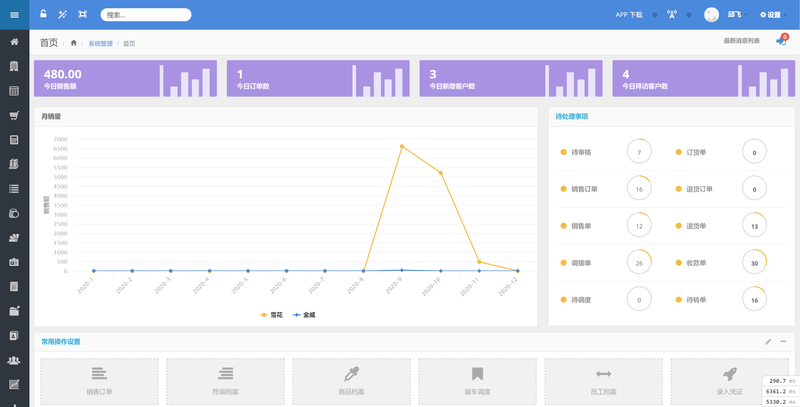The image size is (800, 407).
Task: Open the 装车调度 shortcut tile
Action: (x=478, y=381)
